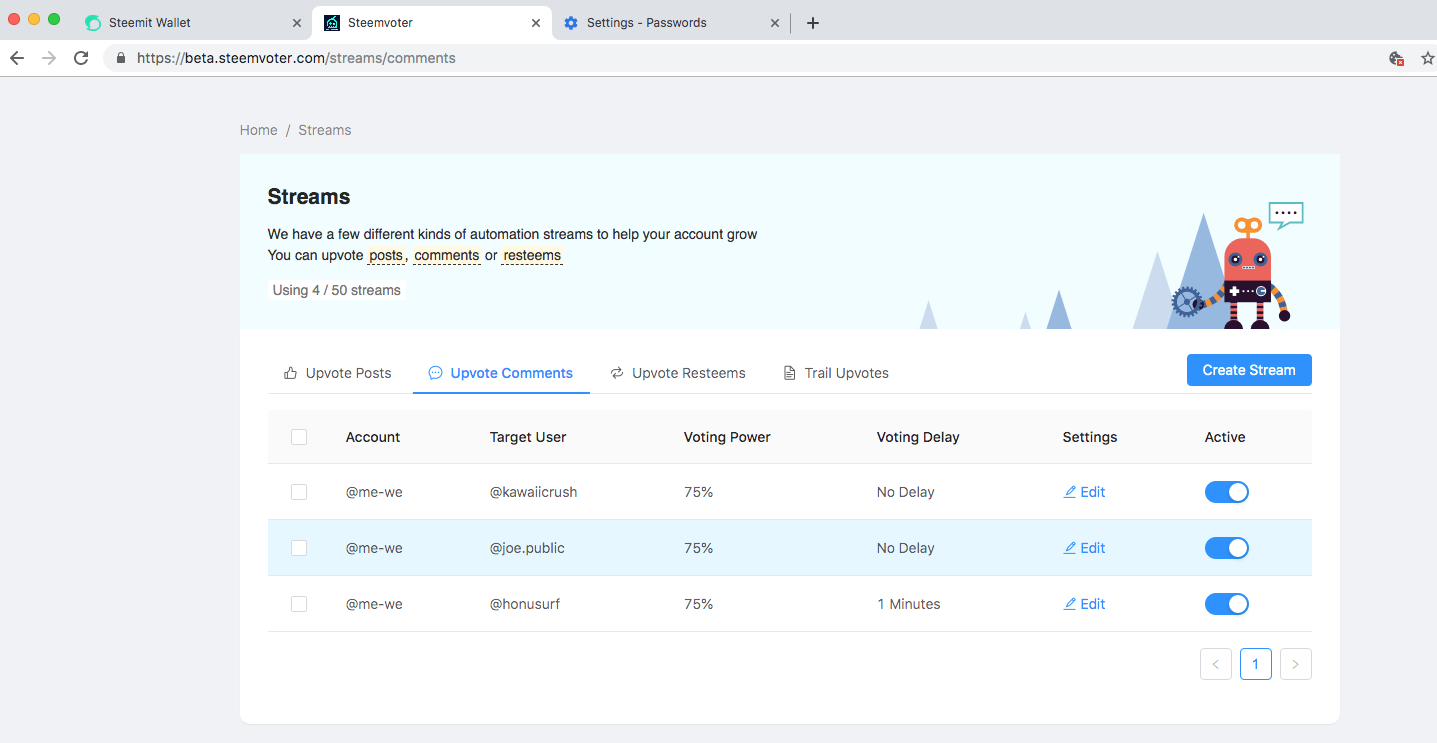Click the Create Stream button
Image resolution: width=1437 pixels, height=743 pixels.
click(1249, 370)
